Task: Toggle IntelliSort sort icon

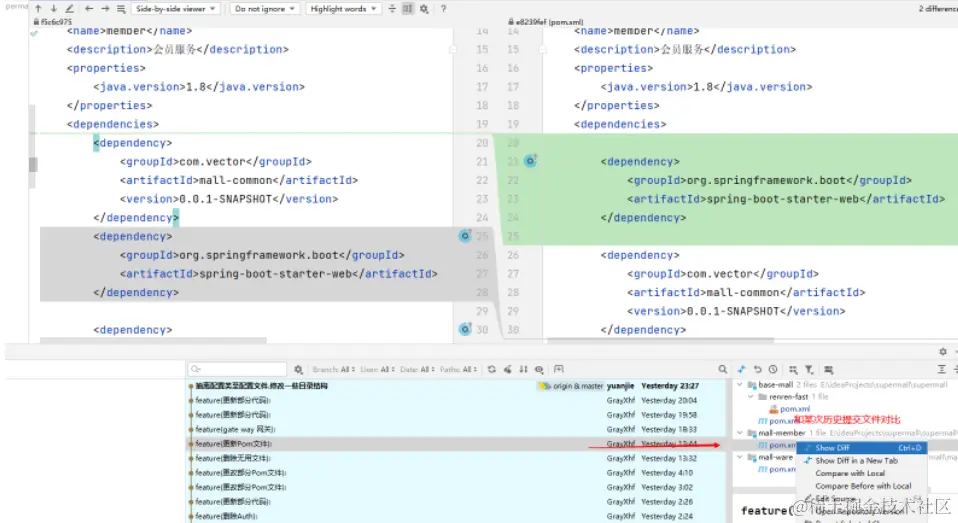Action: (524, 370)
